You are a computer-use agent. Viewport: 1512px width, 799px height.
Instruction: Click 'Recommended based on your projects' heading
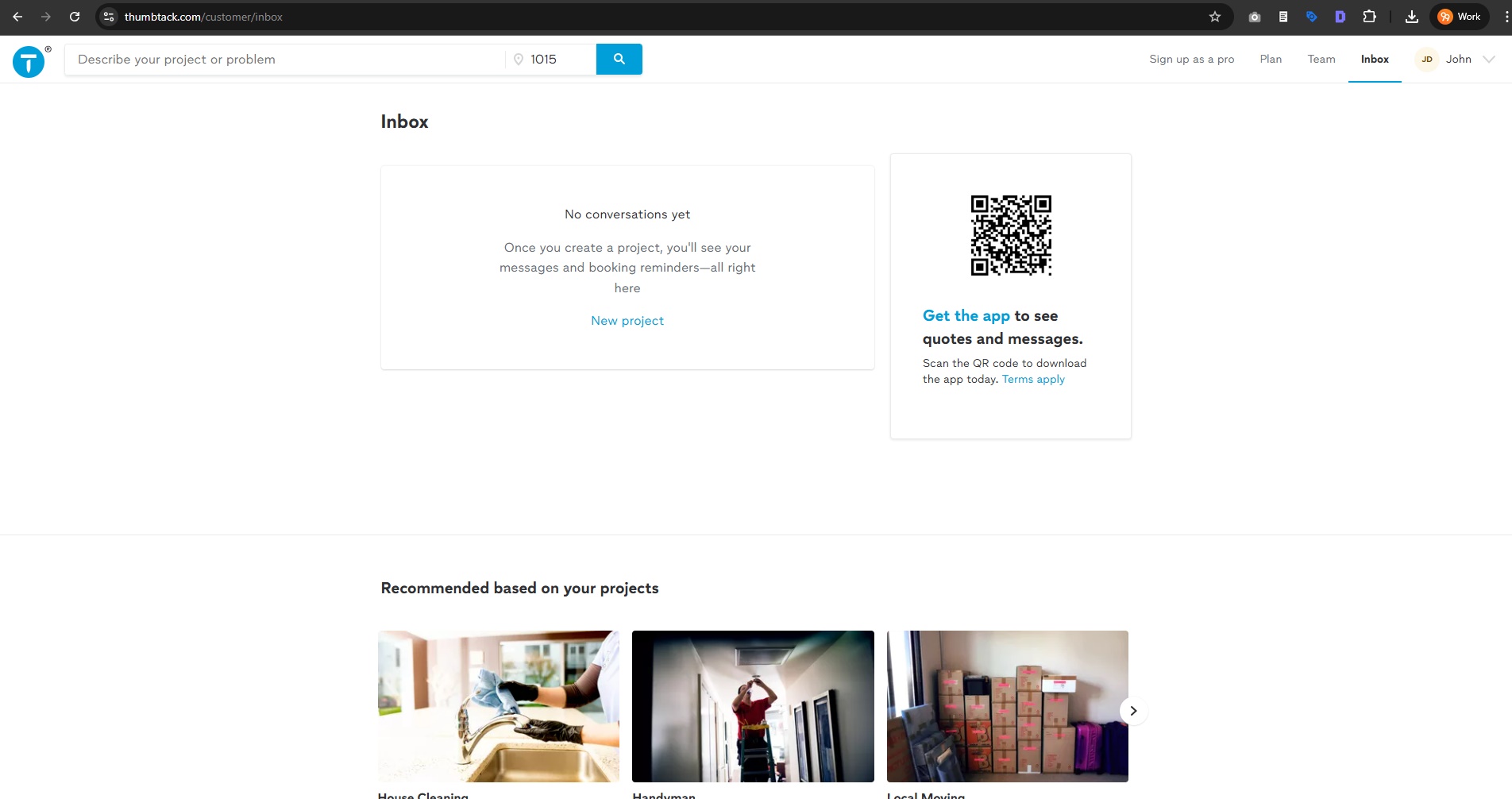[x=519, y=589]
